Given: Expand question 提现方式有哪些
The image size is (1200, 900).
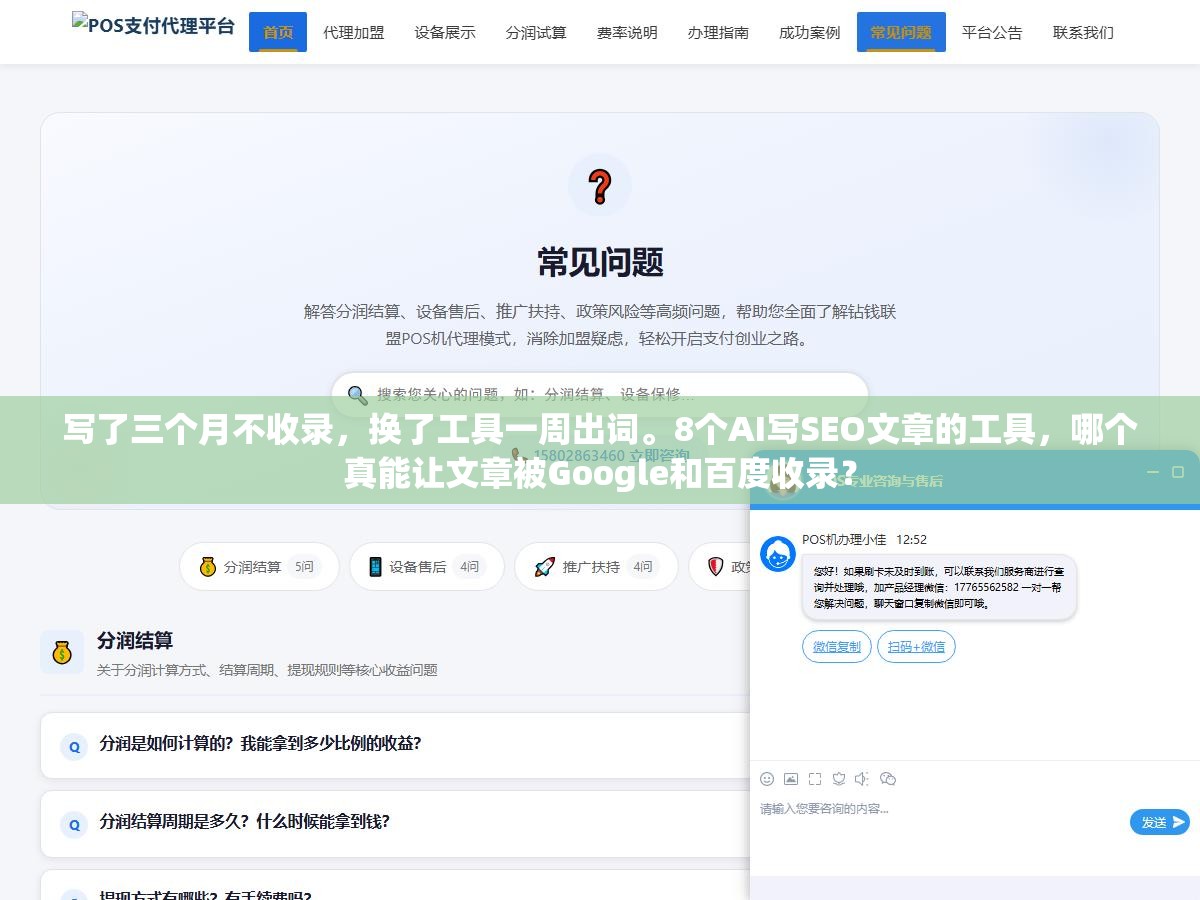Looking at the screenshot, I should 395,886.
